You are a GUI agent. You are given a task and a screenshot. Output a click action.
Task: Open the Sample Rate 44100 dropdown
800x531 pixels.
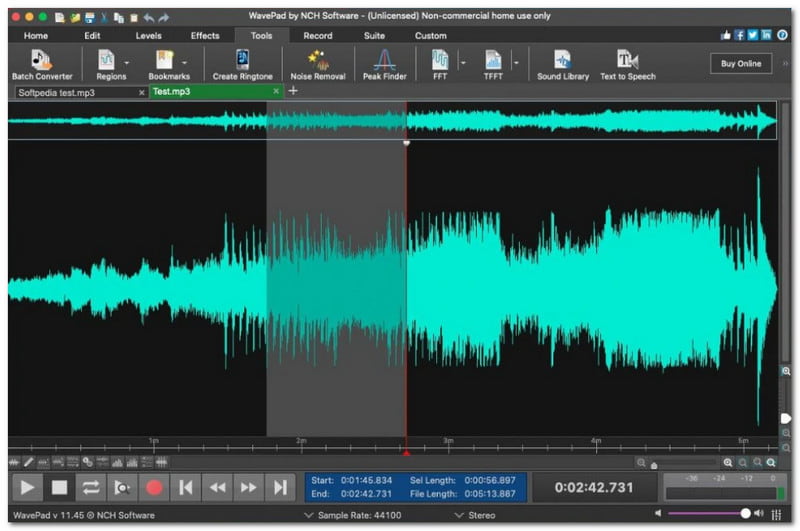click(353, 515)
